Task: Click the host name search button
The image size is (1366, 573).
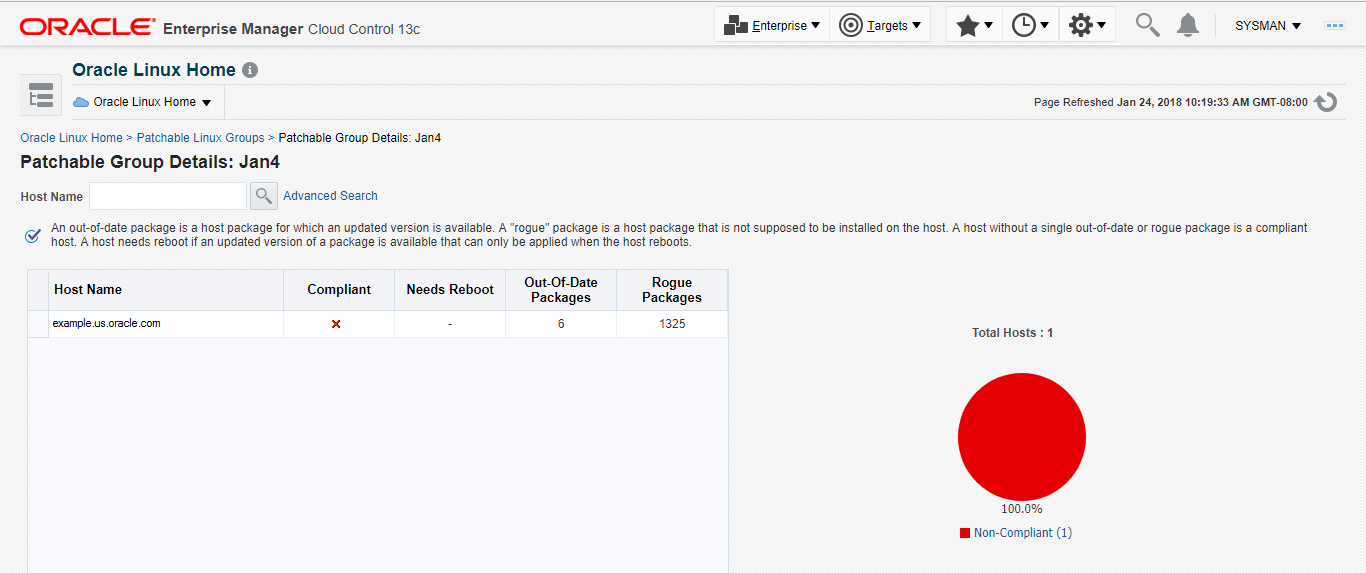Action: pos(263,196)
